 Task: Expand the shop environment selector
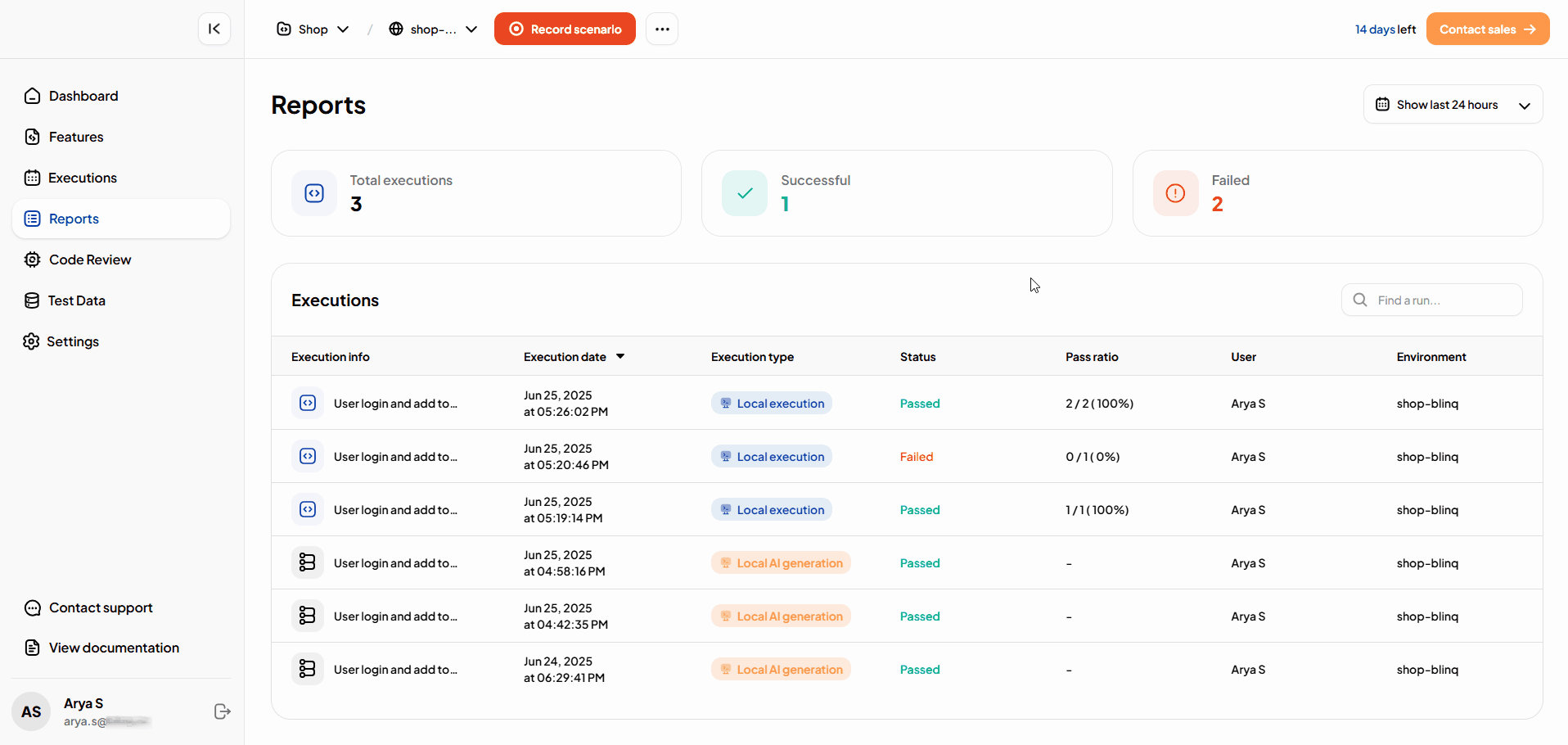click(x=433, y=29)
